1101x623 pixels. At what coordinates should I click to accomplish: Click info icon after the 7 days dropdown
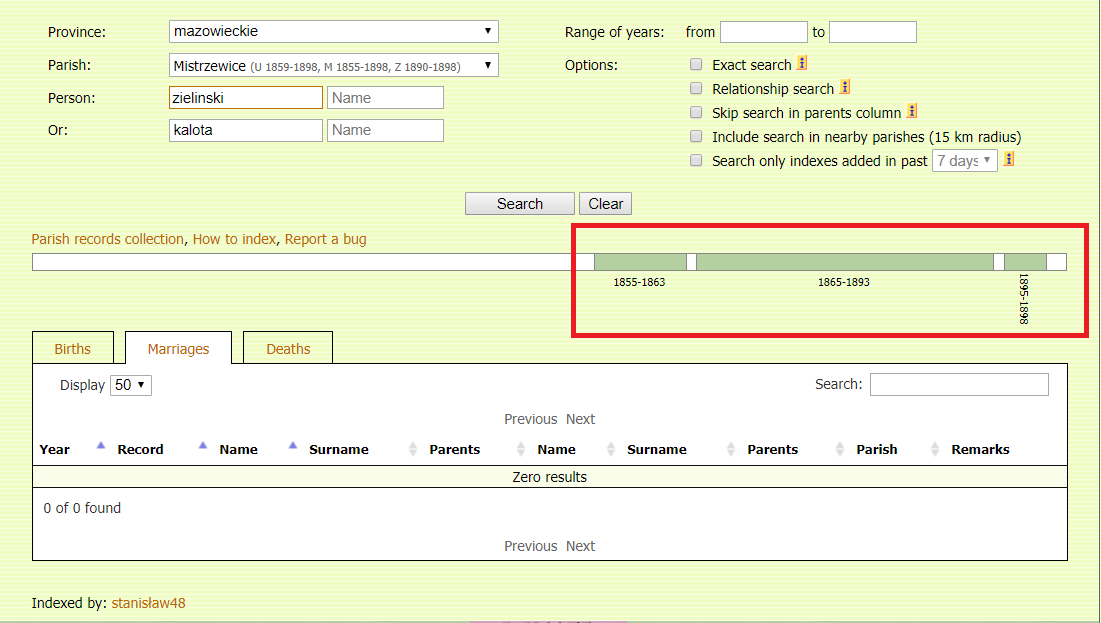click(1009, 159)
